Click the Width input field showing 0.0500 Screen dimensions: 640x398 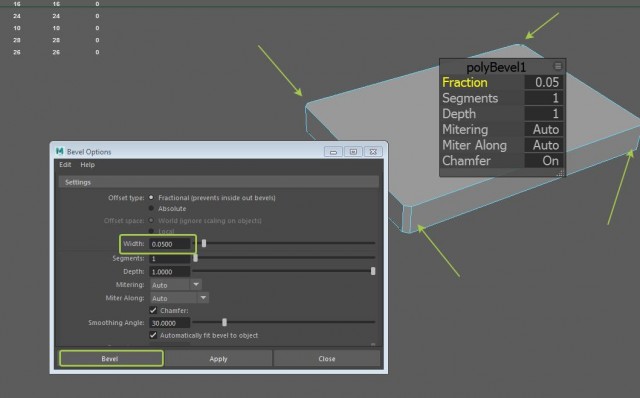pos(170,244)
